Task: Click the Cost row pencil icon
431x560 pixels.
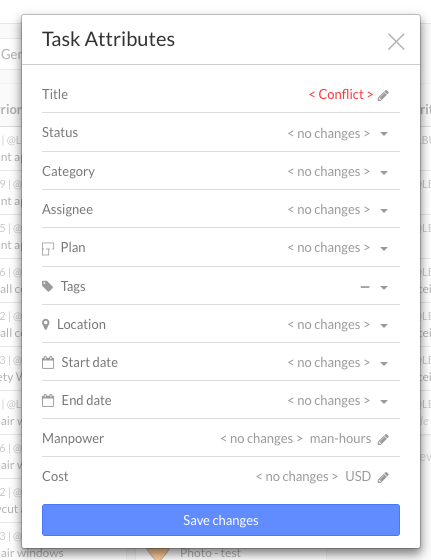Action: (x=383, y=477)
